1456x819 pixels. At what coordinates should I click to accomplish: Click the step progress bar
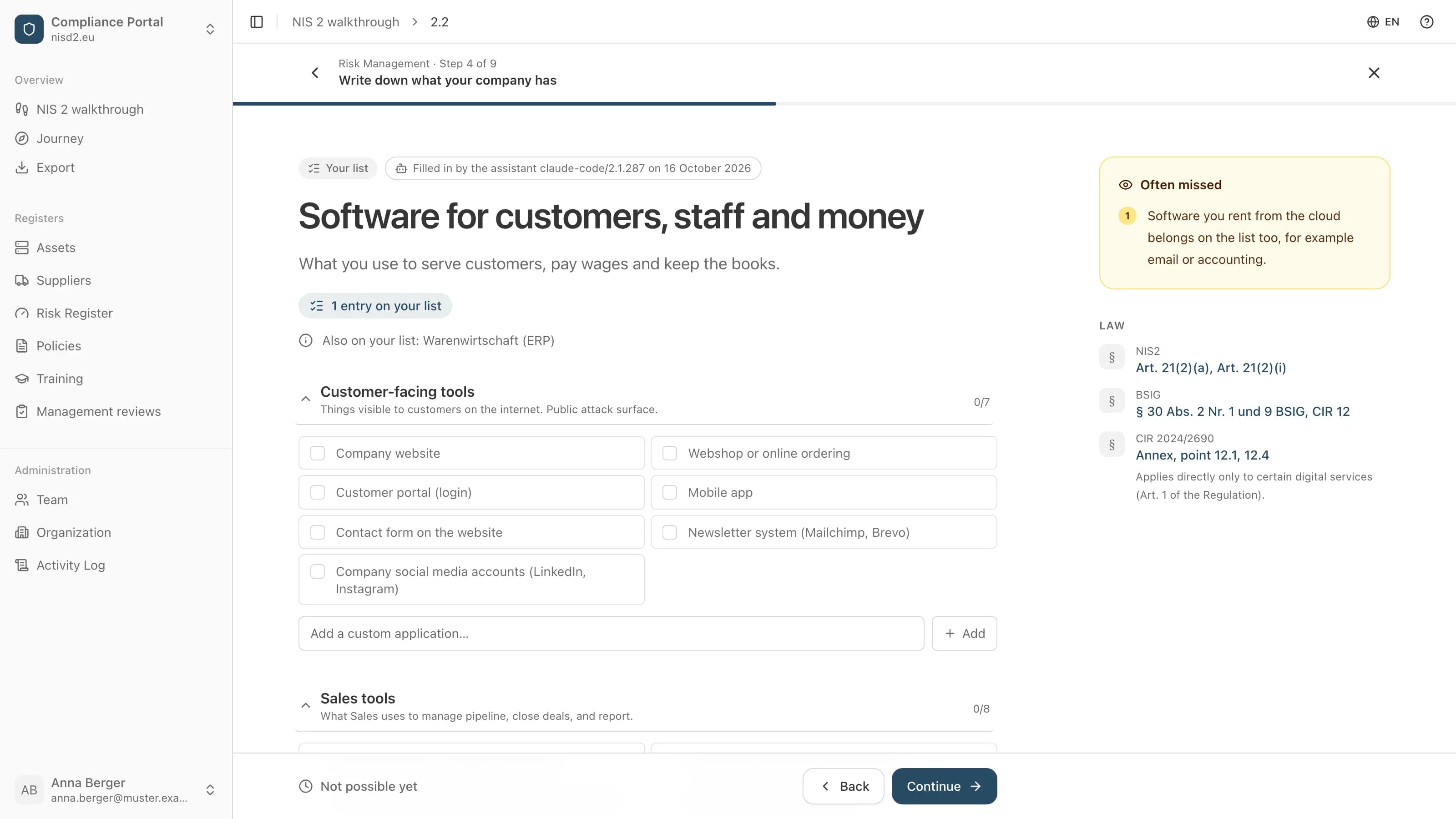[844, 104]
